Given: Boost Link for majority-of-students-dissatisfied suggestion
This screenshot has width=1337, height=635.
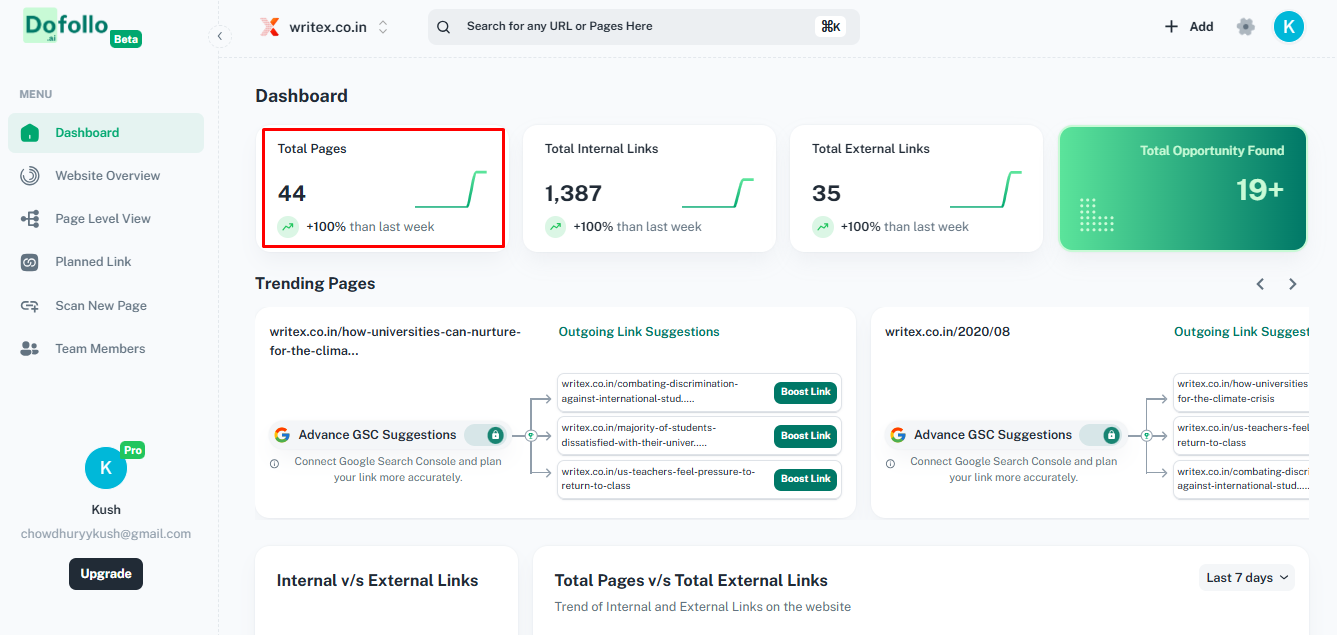Looking at the screenshot, I should coord(805,436).
